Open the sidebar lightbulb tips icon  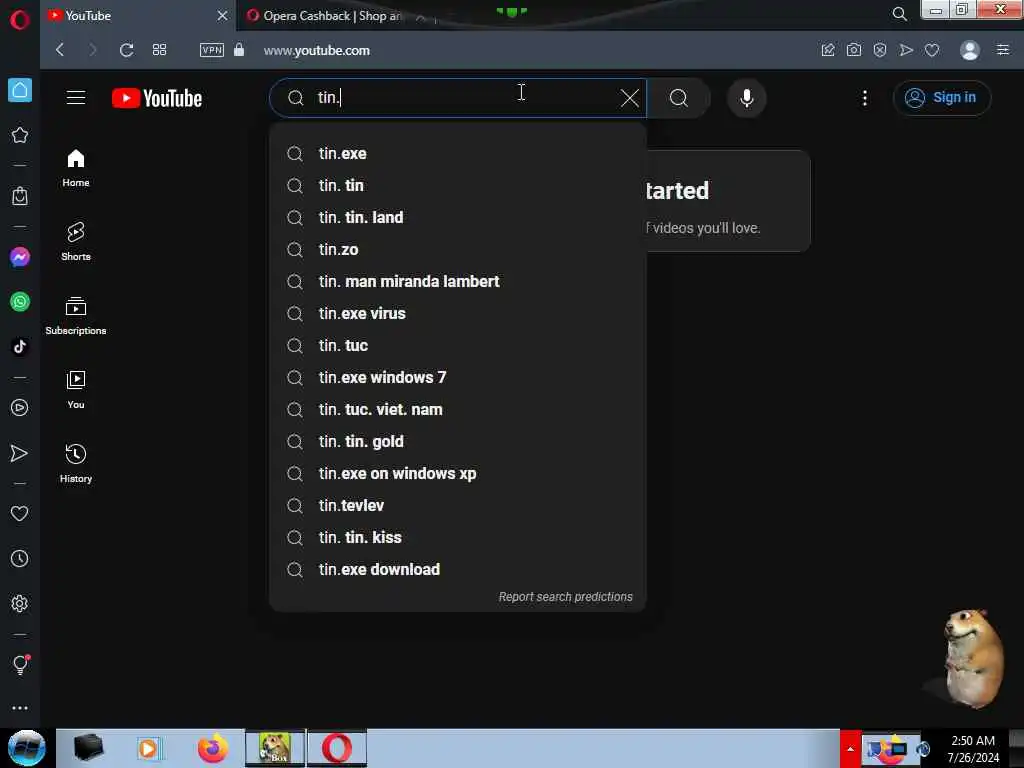(20, 665)
